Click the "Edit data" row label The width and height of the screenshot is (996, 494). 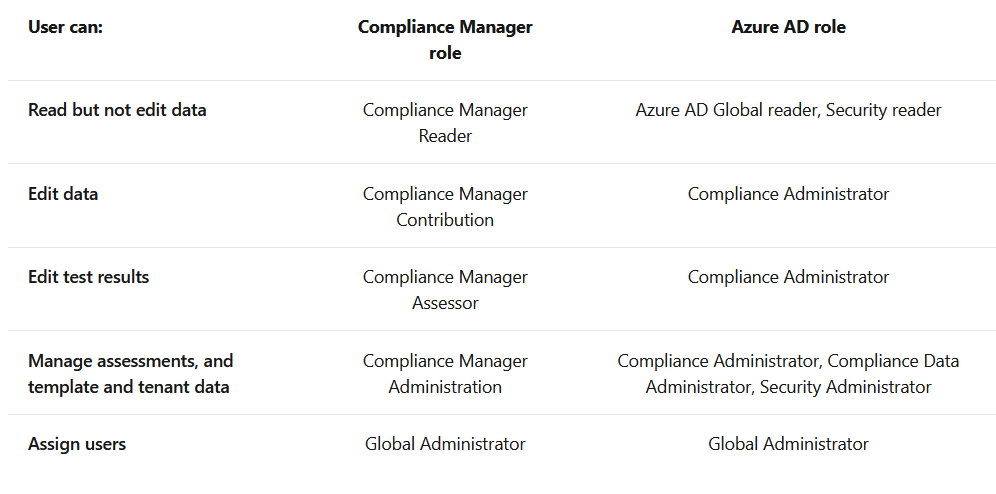[63, 194]
